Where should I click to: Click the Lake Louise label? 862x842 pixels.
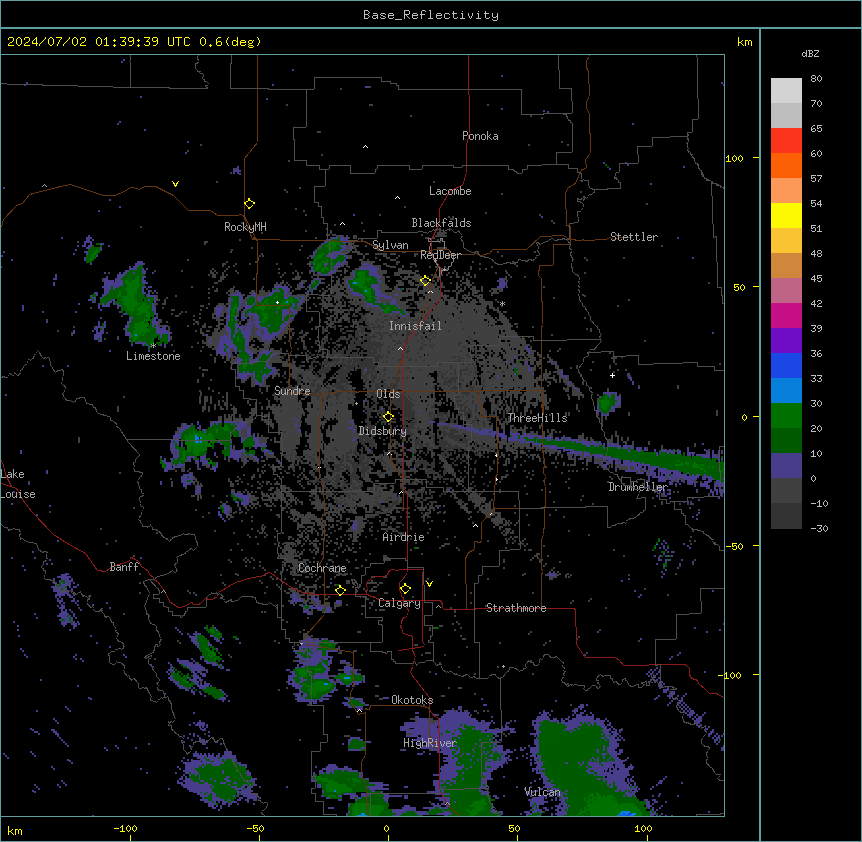coord(18,484)
